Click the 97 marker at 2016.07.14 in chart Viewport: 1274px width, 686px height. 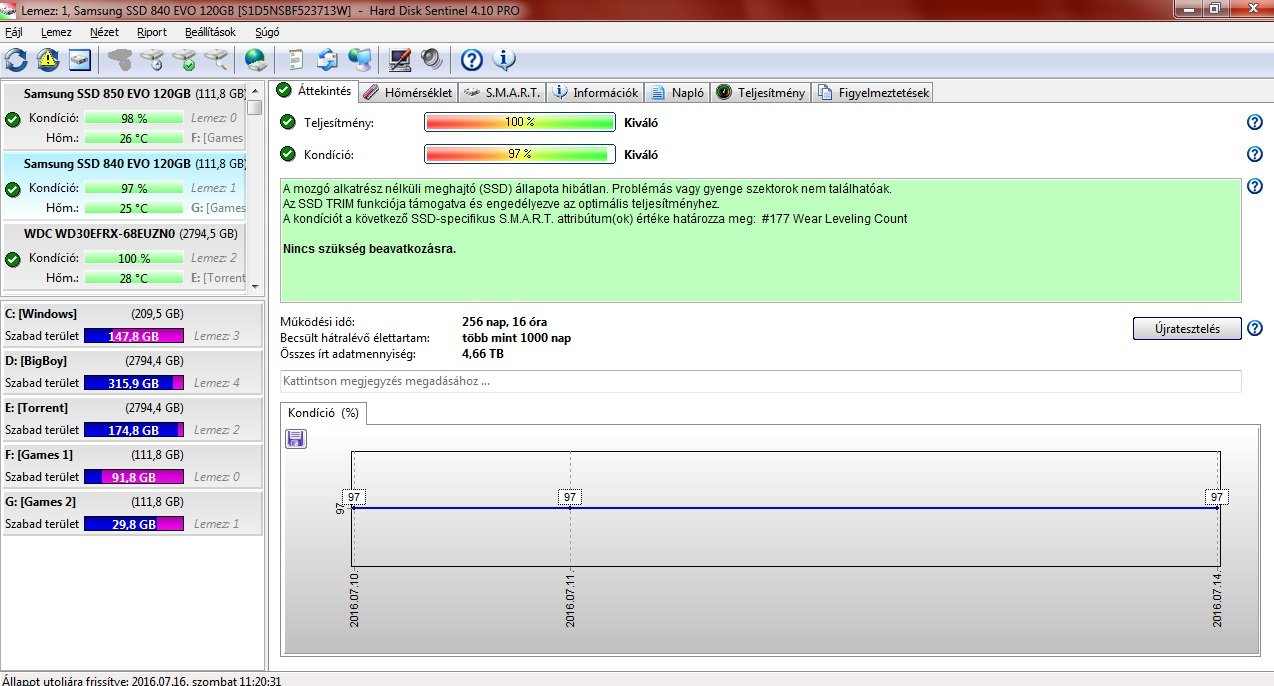(1217, 497)
